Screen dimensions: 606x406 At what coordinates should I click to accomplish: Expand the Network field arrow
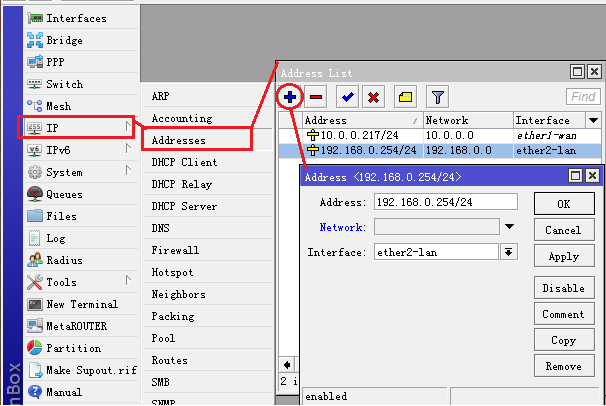[509, 227]
